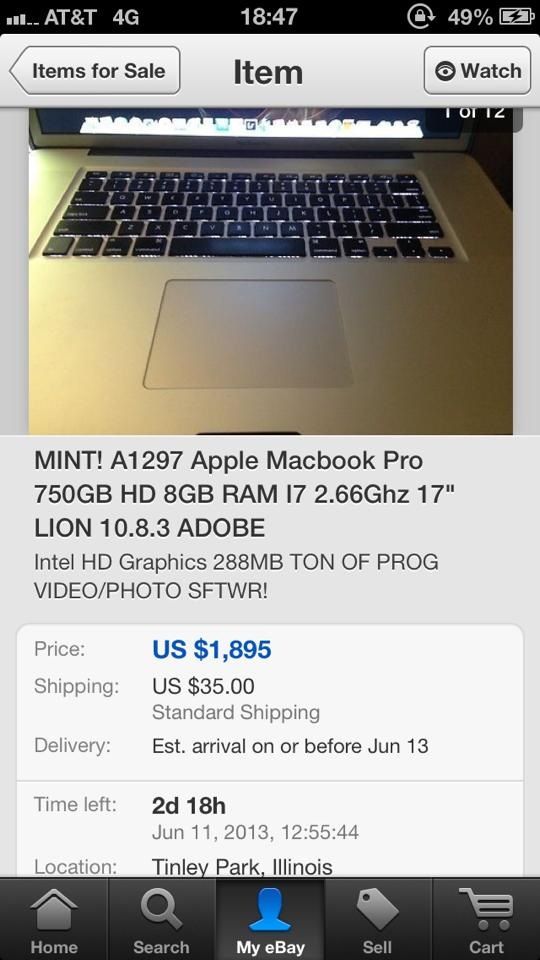The height and width of the screenshot is (960, 540).
Task: Expand the Time left 2d 18h row
Action: [x=270, y=817]
